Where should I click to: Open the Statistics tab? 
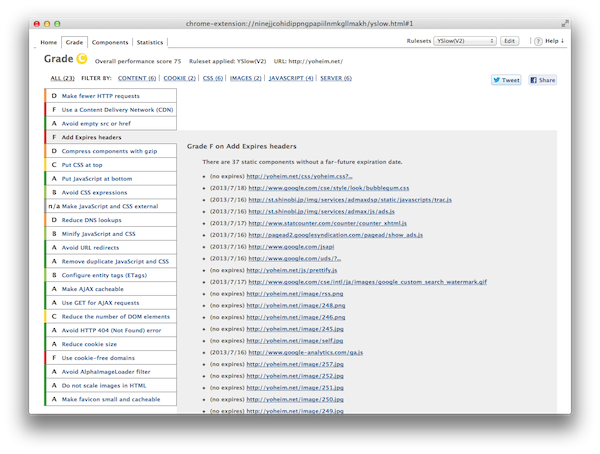click(150, 42)
